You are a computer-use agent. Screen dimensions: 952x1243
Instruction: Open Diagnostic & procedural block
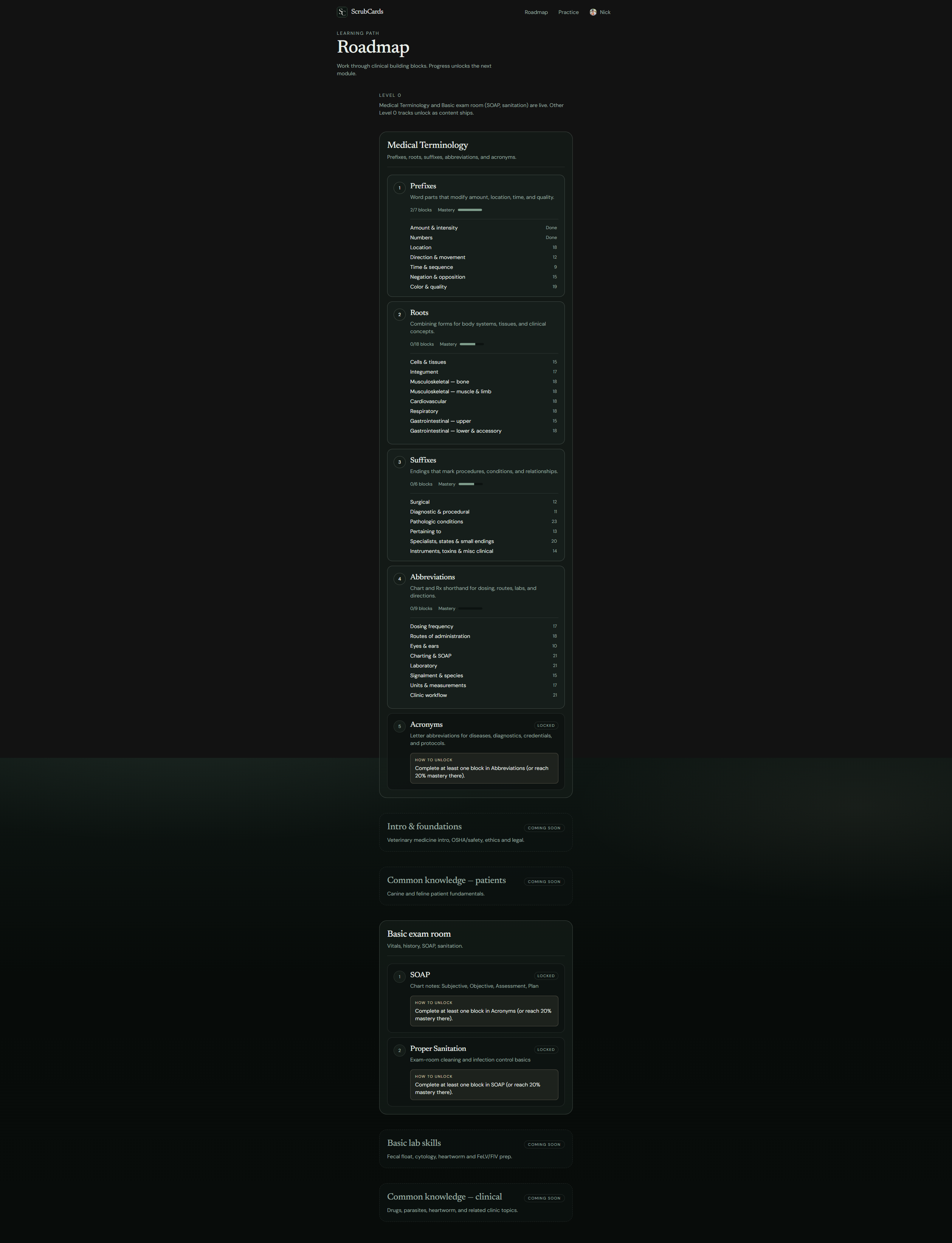coord(483,512)
